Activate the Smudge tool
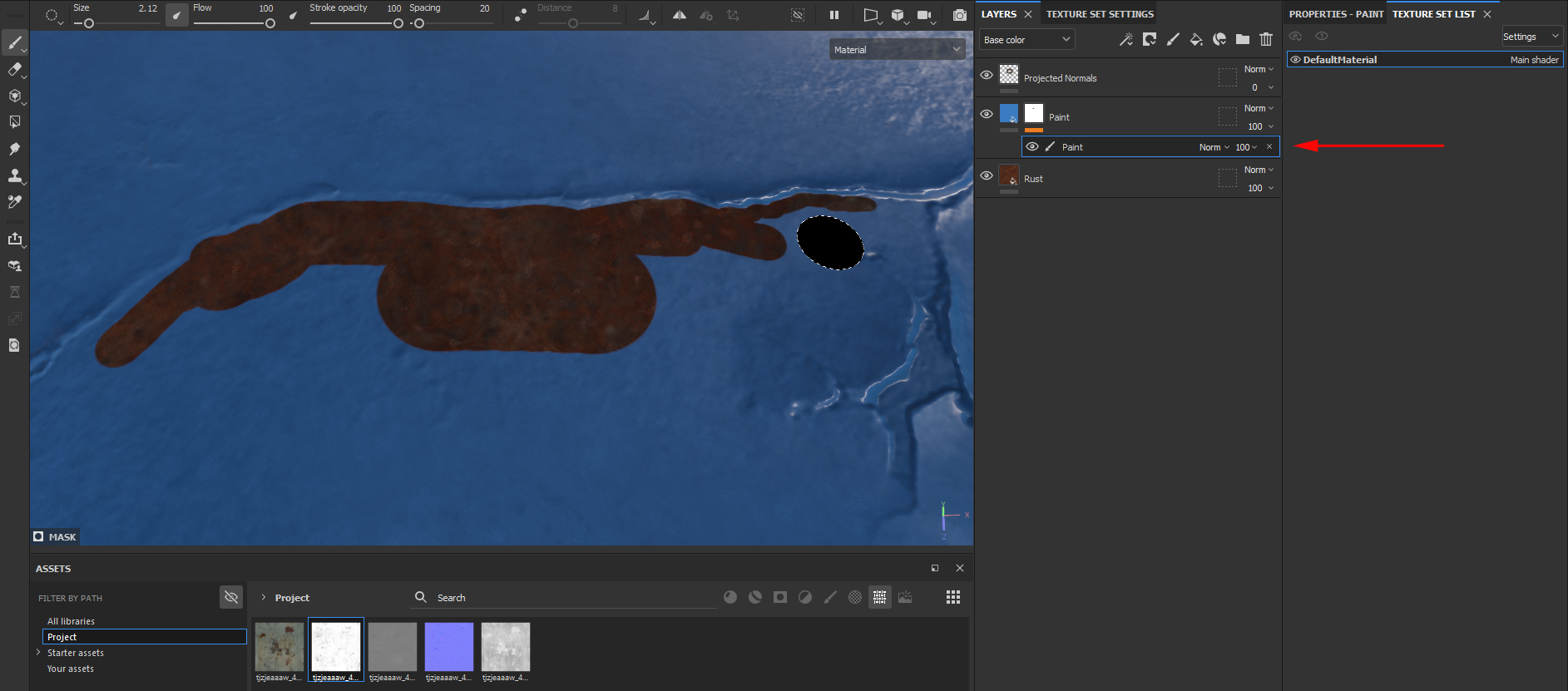 pyautogui.click(x=14, y=149)
